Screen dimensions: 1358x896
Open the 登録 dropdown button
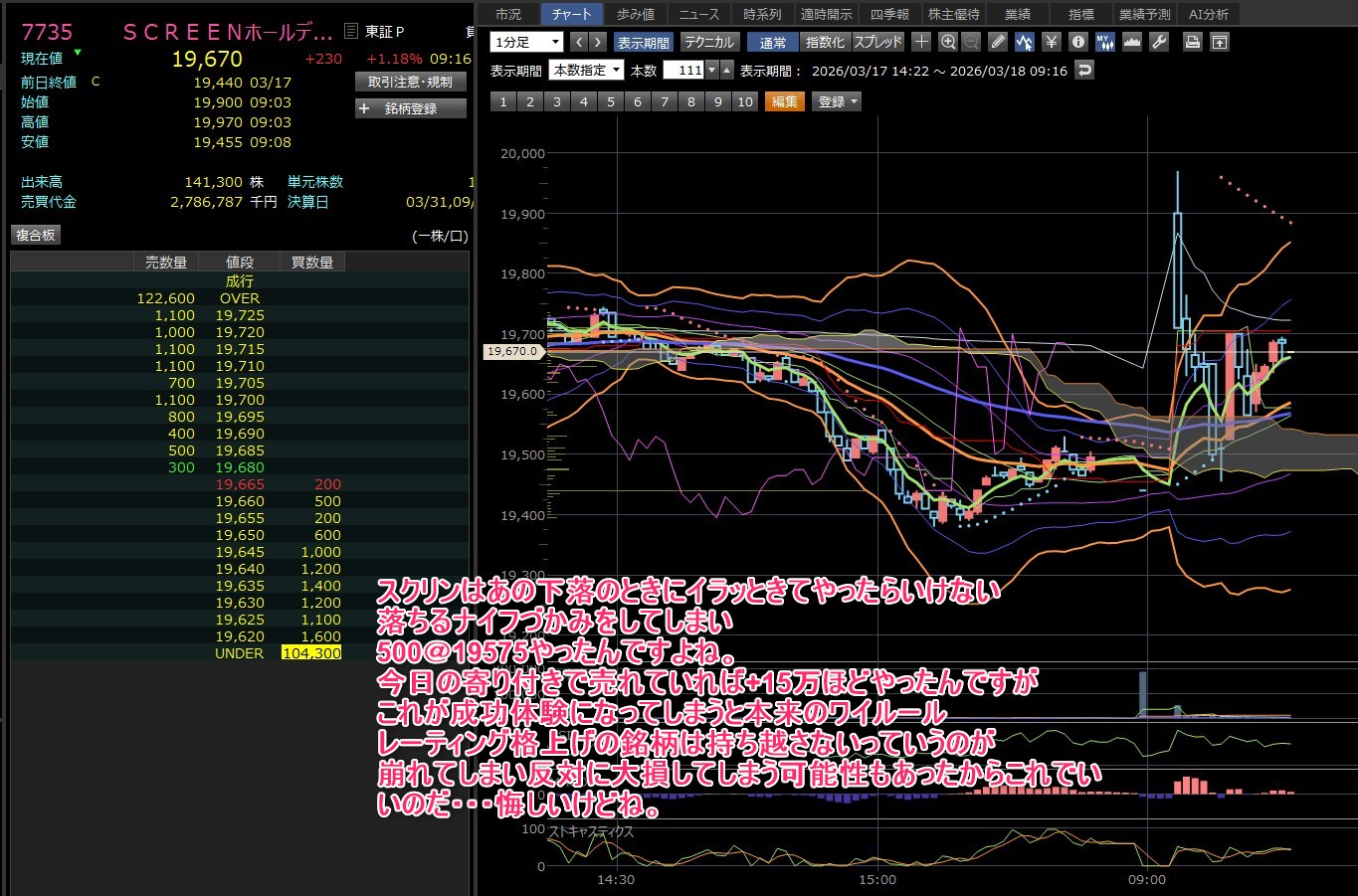coord(838,101)
